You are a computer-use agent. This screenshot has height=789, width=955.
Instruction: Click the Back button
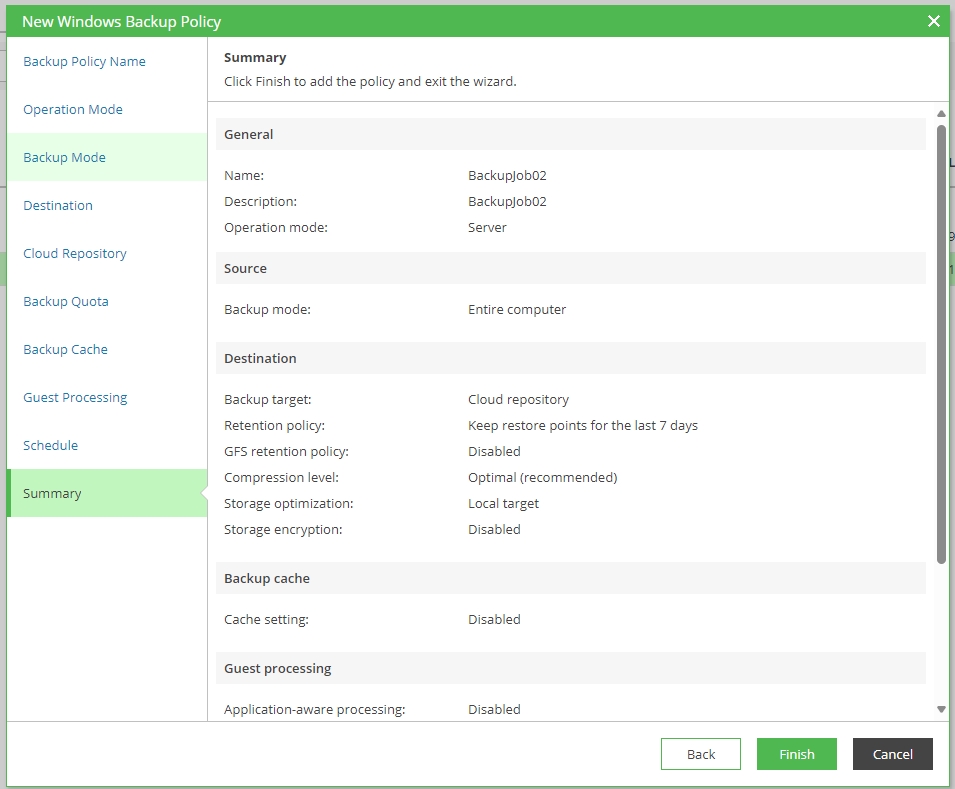[700, 754]
